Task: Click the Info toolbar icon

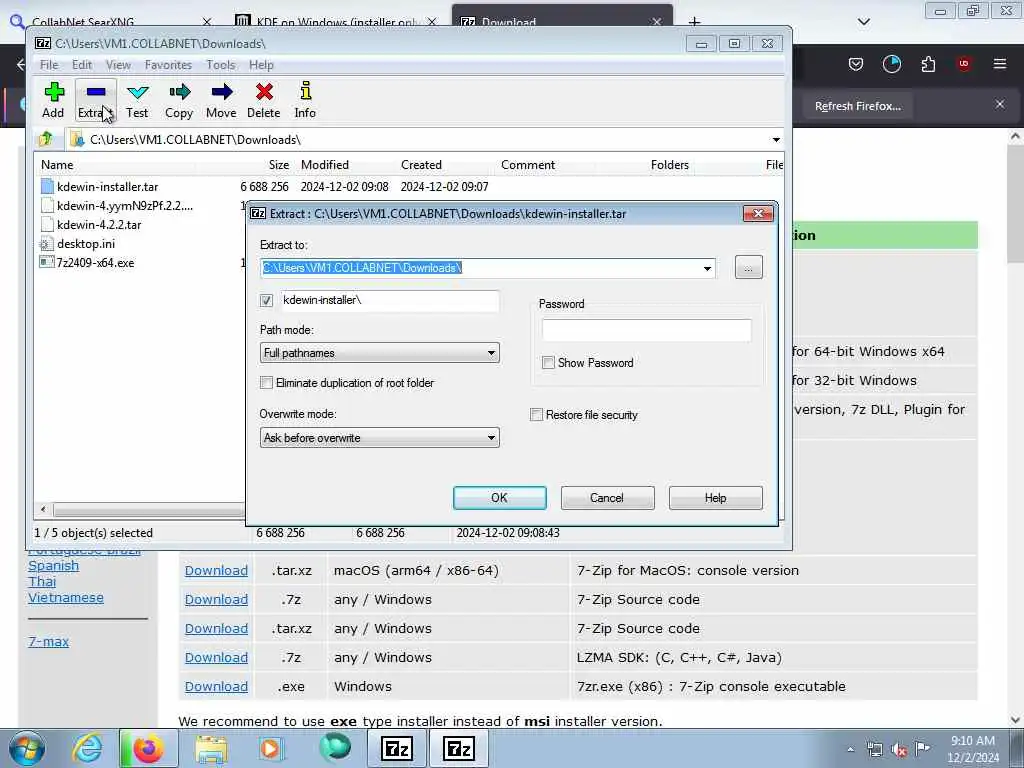Action: [305, 100]
